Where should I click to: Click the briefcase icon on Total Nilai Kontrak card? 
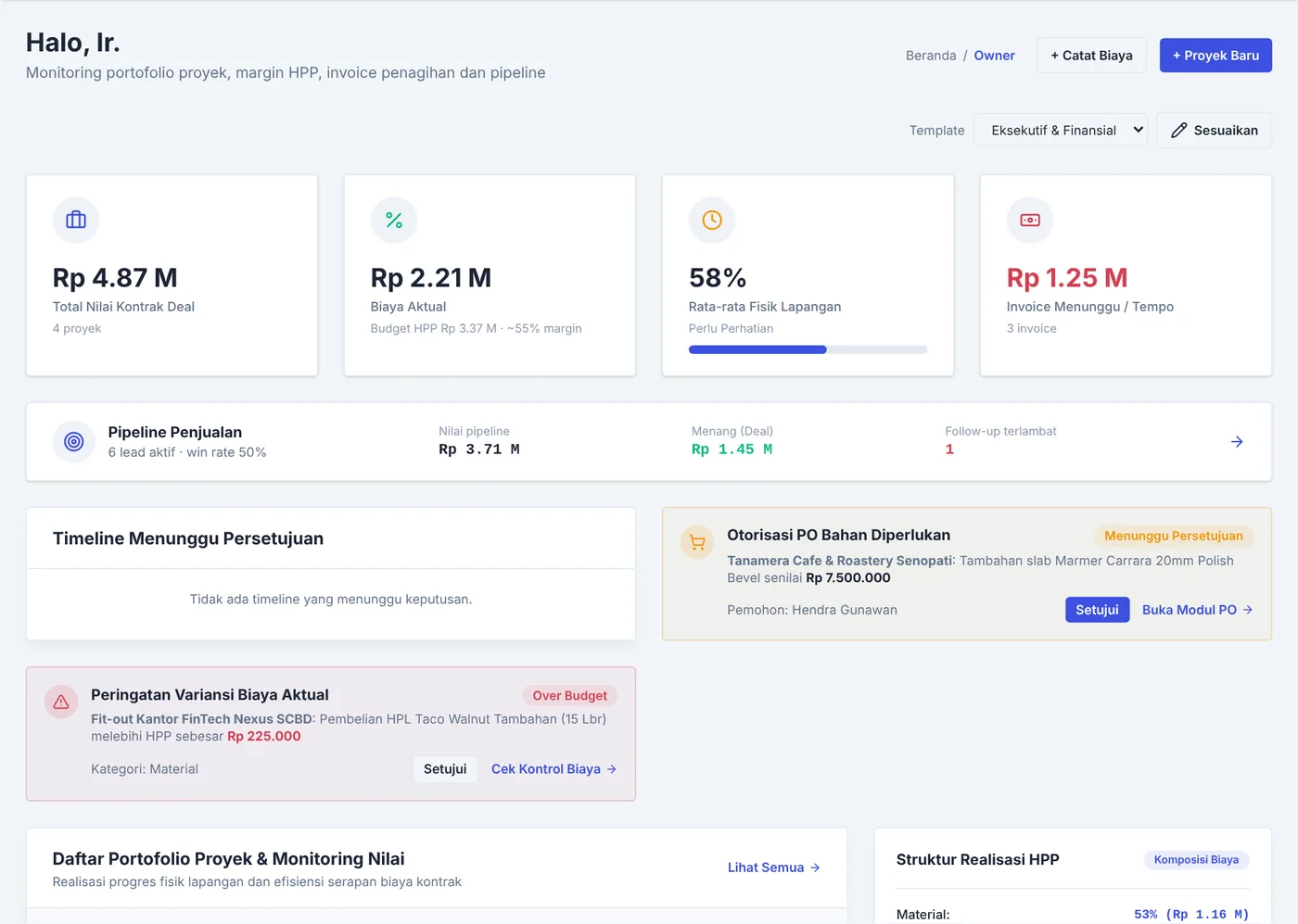click(76, 220)
